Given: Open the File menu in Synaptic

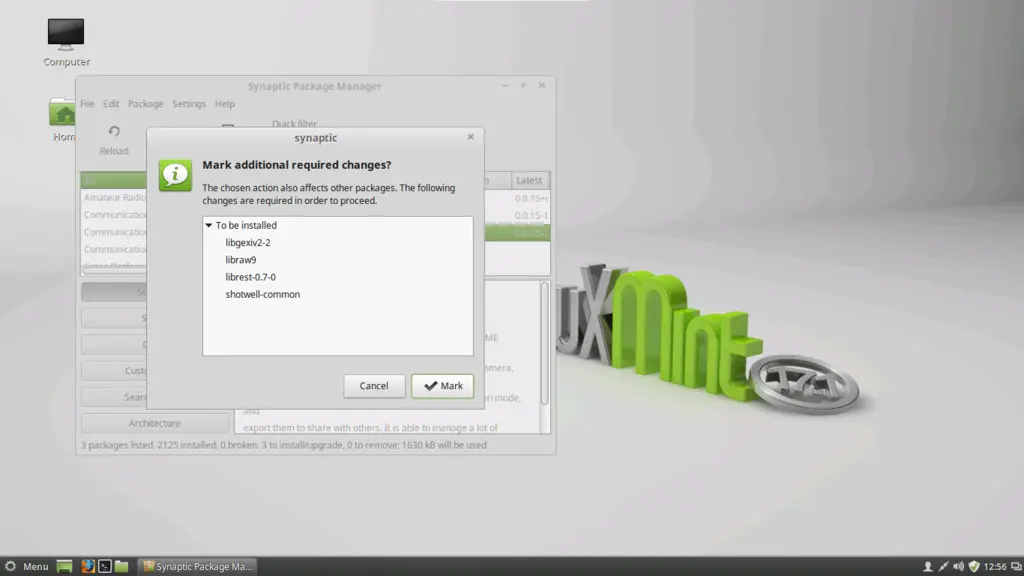Looking at the screenshot, I should (x=87, y=104).
